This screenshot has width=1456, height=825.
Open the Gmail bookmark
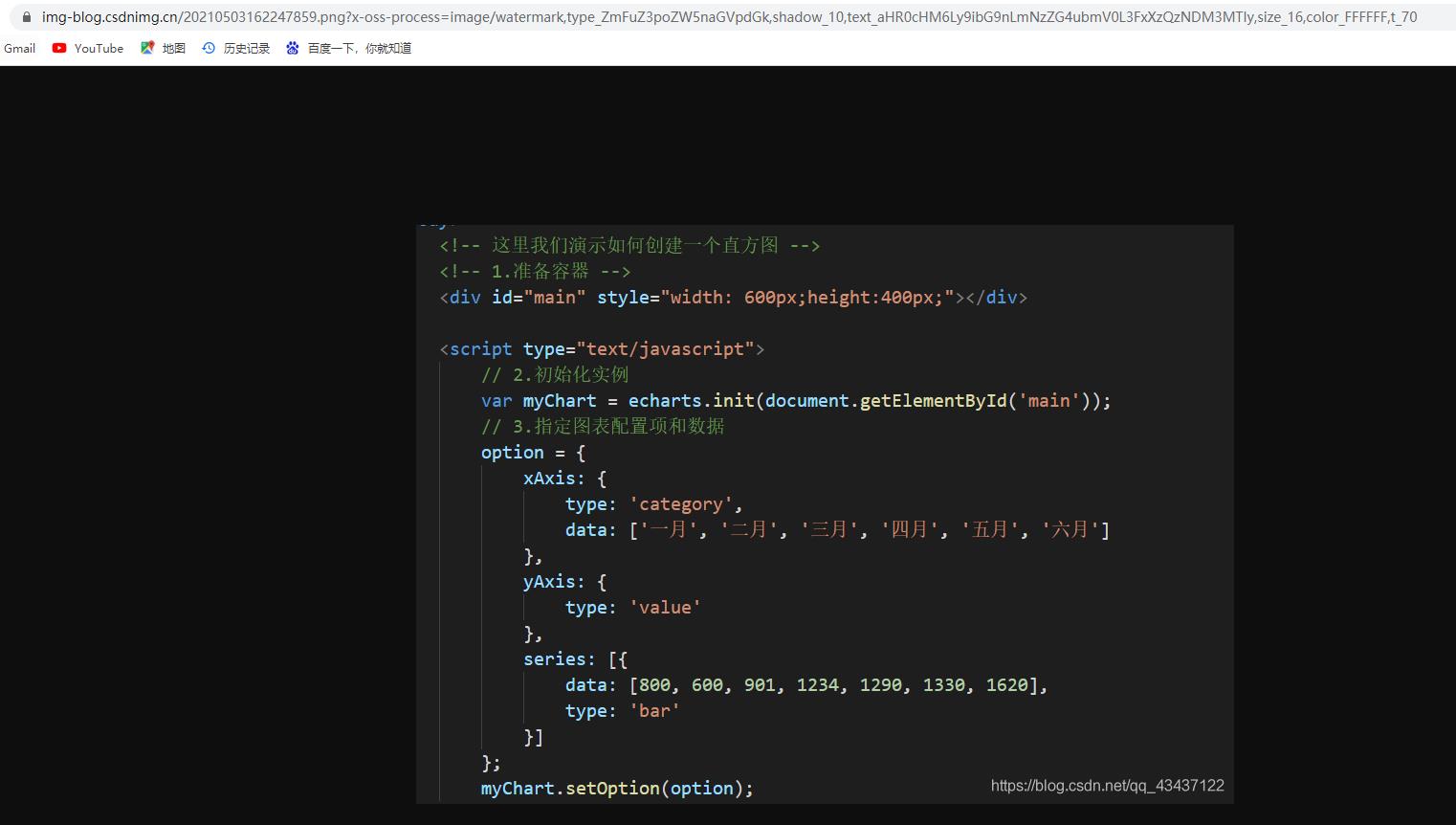coord(20,48)
